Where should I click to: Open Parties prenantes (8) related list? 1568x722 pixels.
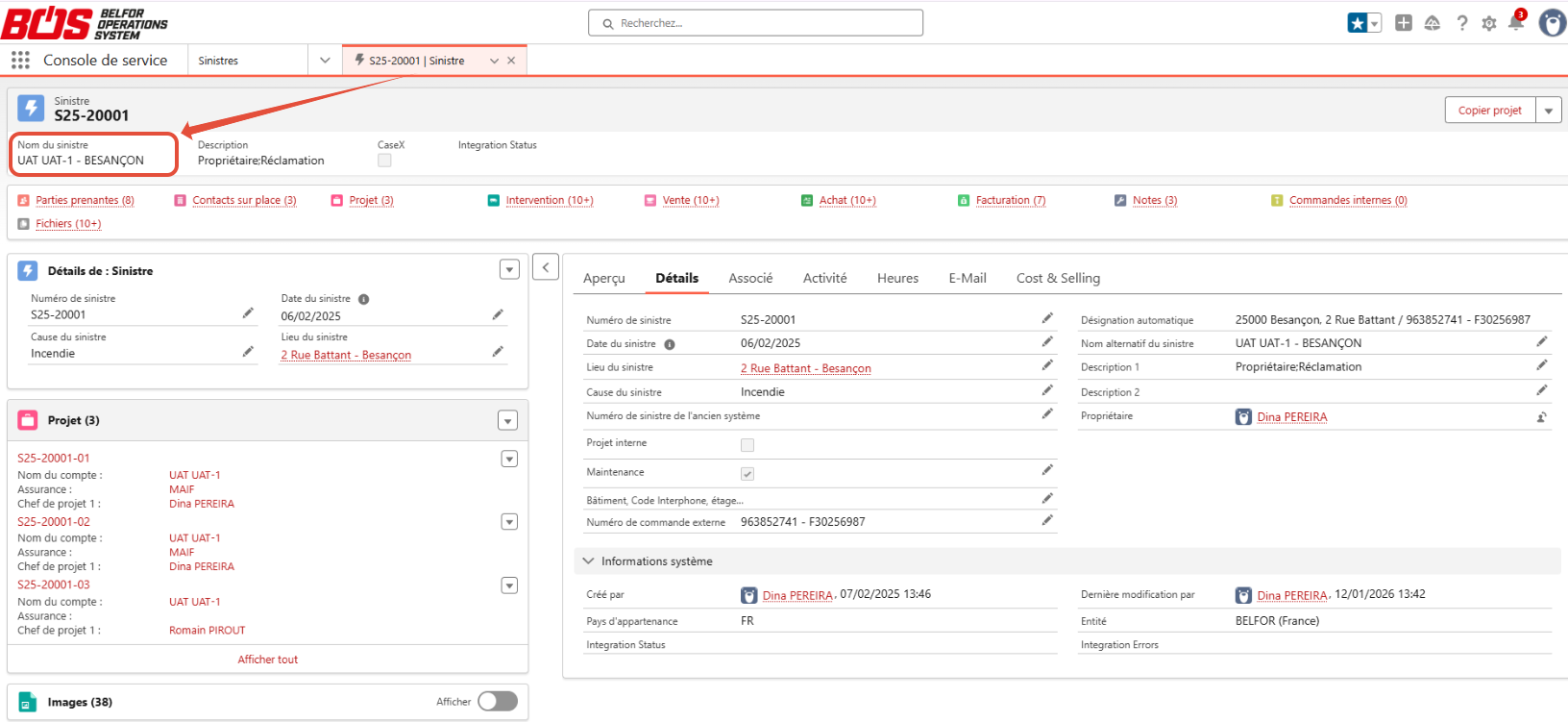click(85, 200)
